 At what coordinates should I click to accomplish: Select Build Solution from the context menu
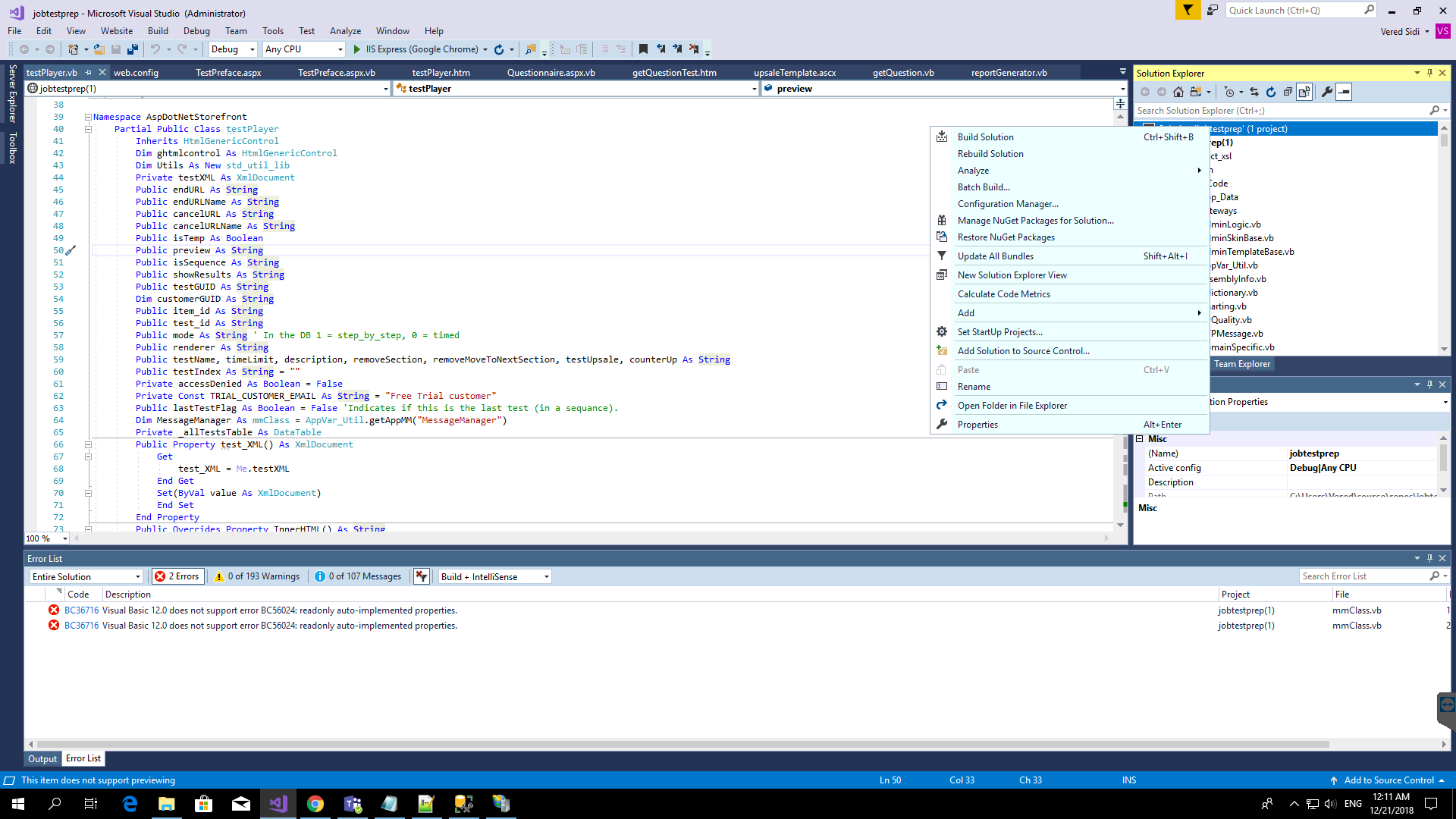click(x=986, y=136)
